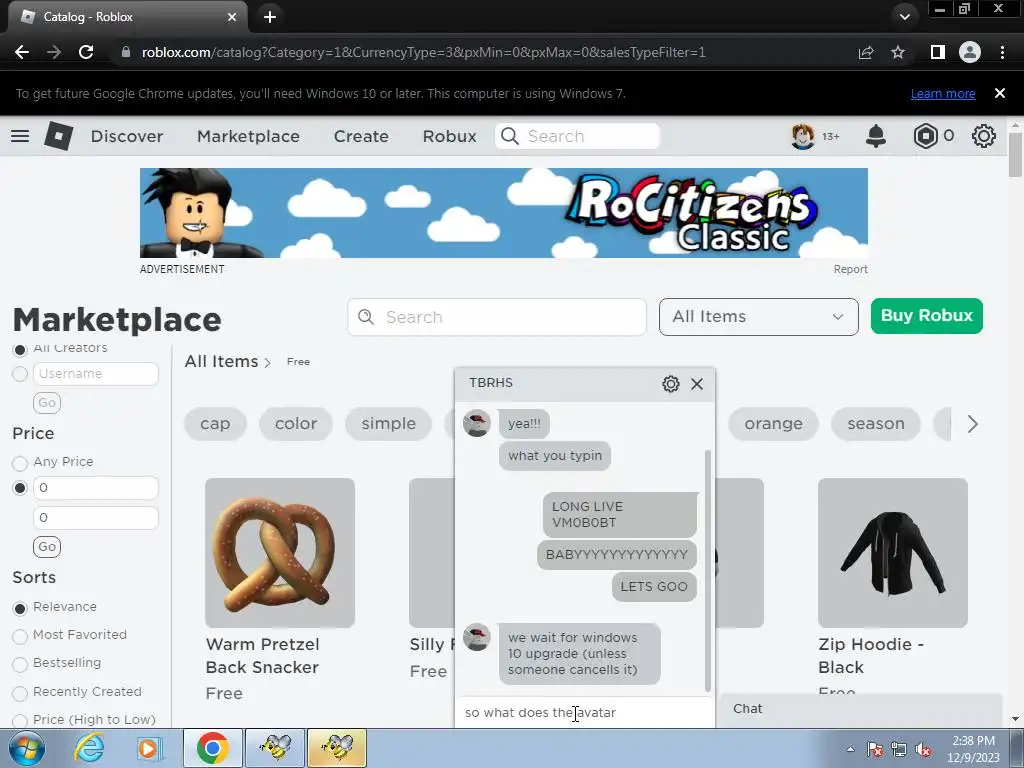Show hidden system tray icons
This screenshot has height=768, width=1024.
tap(850, 749)
